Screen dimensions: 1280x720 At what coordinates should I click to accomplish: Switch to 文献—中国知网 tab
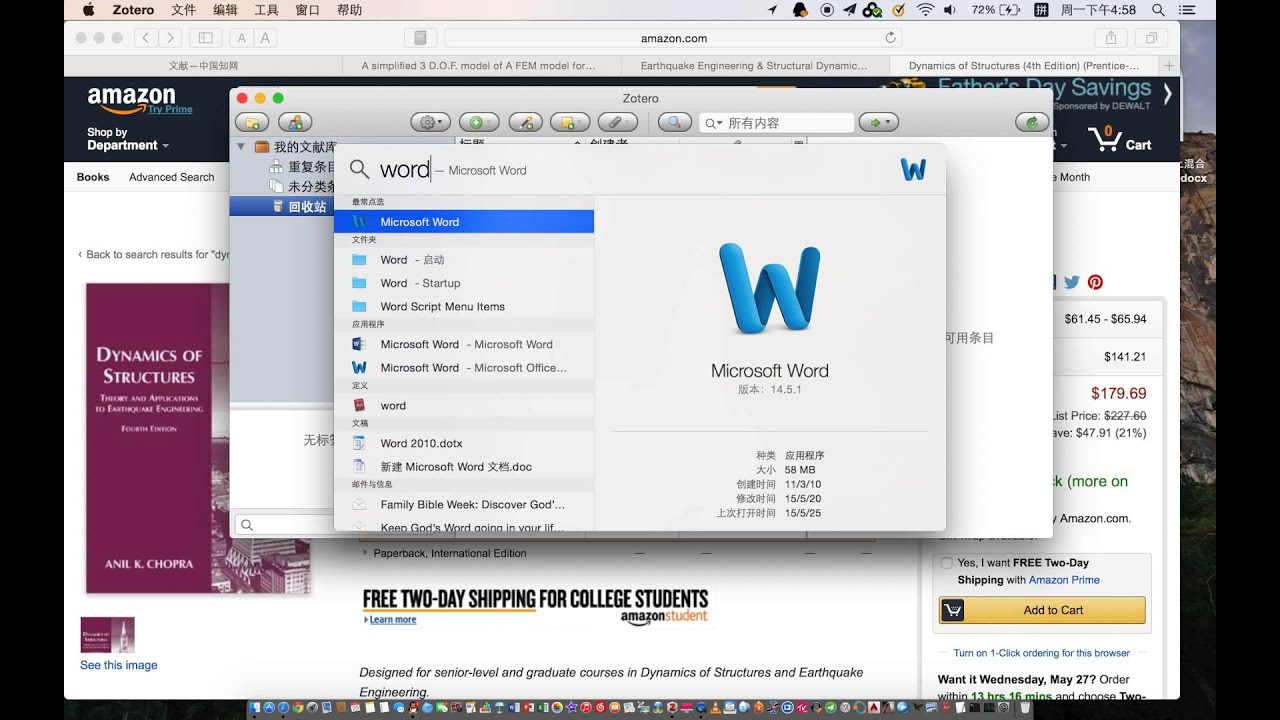tap(204, 66)
